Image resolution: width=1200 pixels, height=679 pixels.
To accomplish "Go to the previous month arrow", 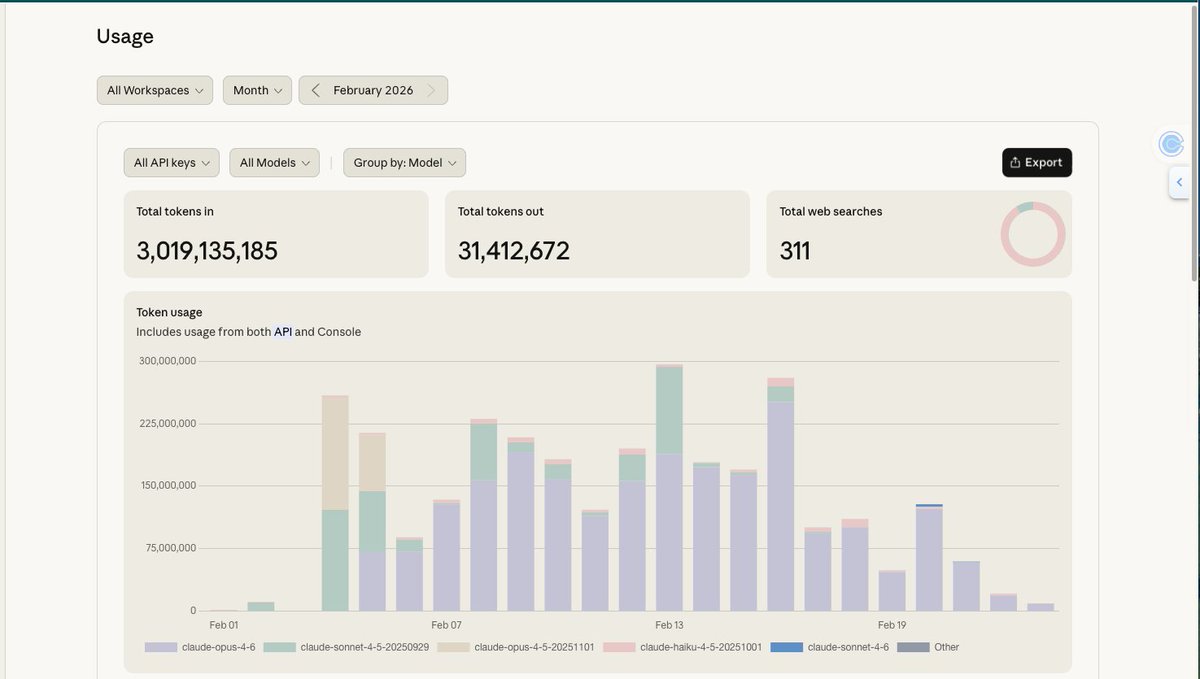I will 315,90.
